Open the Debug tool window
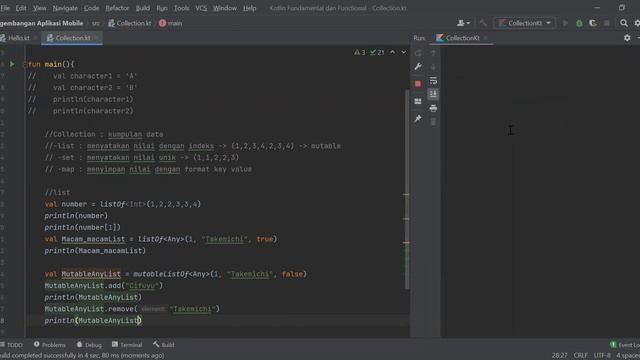Viewport: 640px width, 360px height. click(x=89, y=345)
